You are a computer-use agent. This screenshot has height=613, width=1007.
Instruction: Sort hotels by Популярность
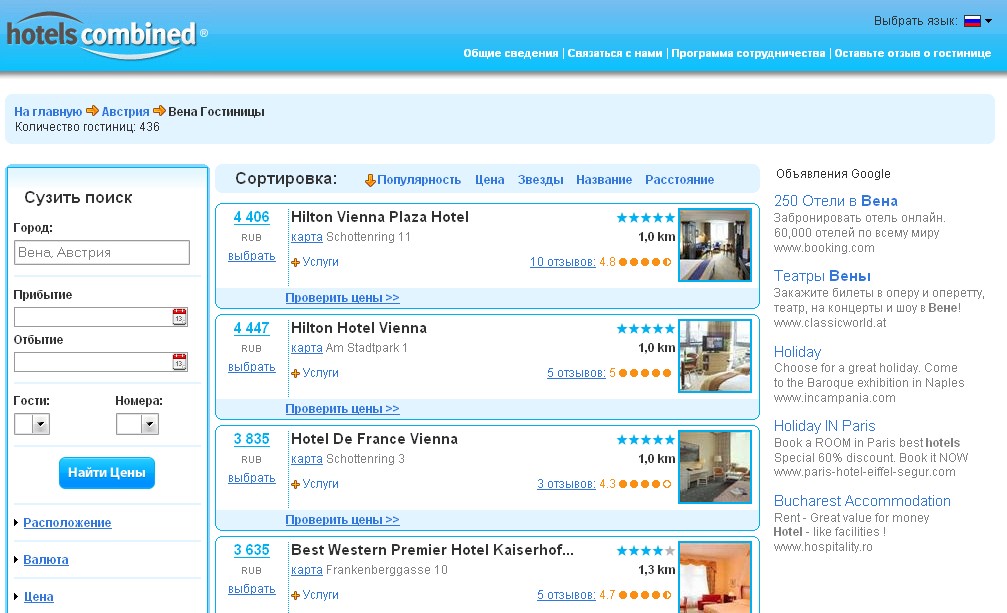tap(419, 180)
